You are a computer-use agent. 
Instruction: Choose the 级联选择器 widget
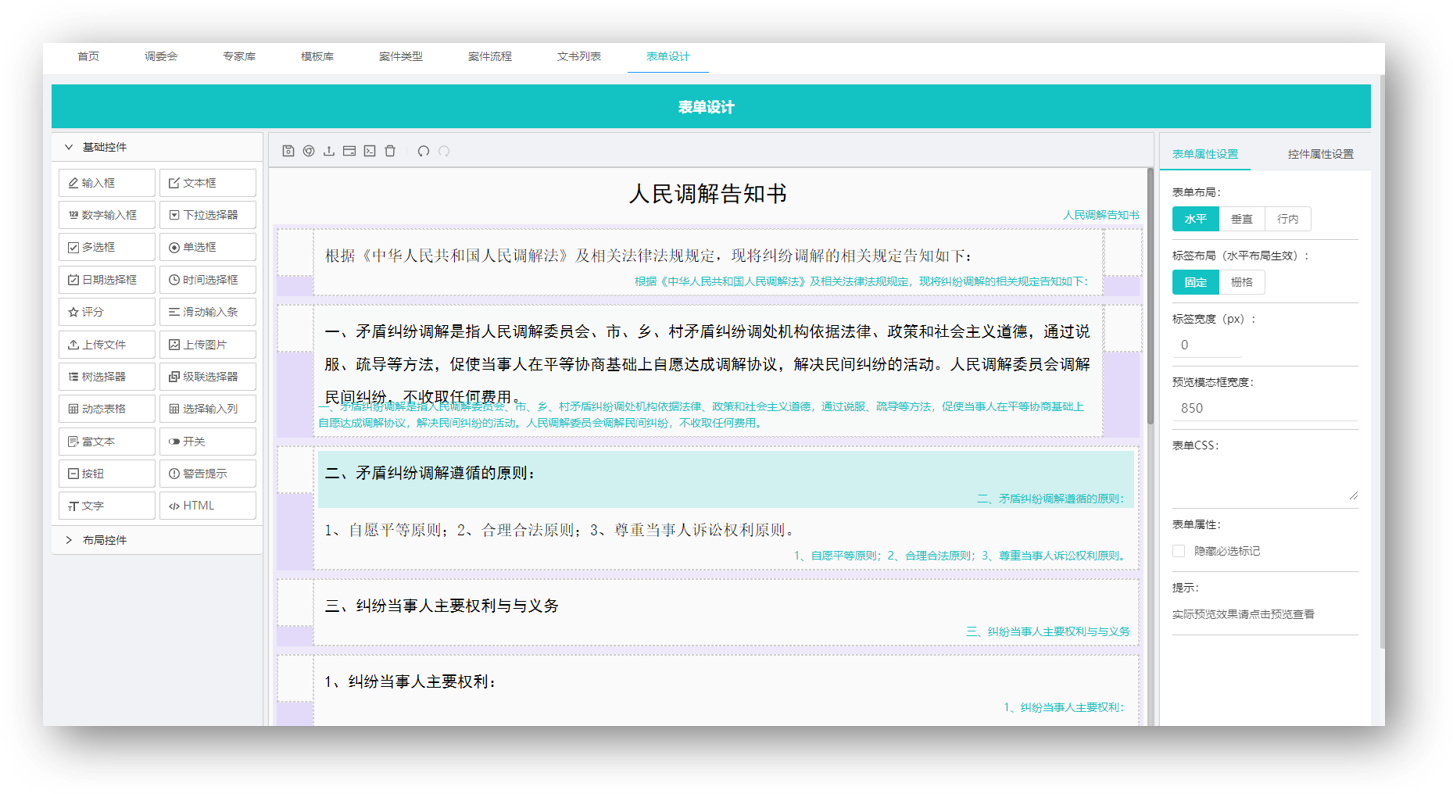click(207, 377)
